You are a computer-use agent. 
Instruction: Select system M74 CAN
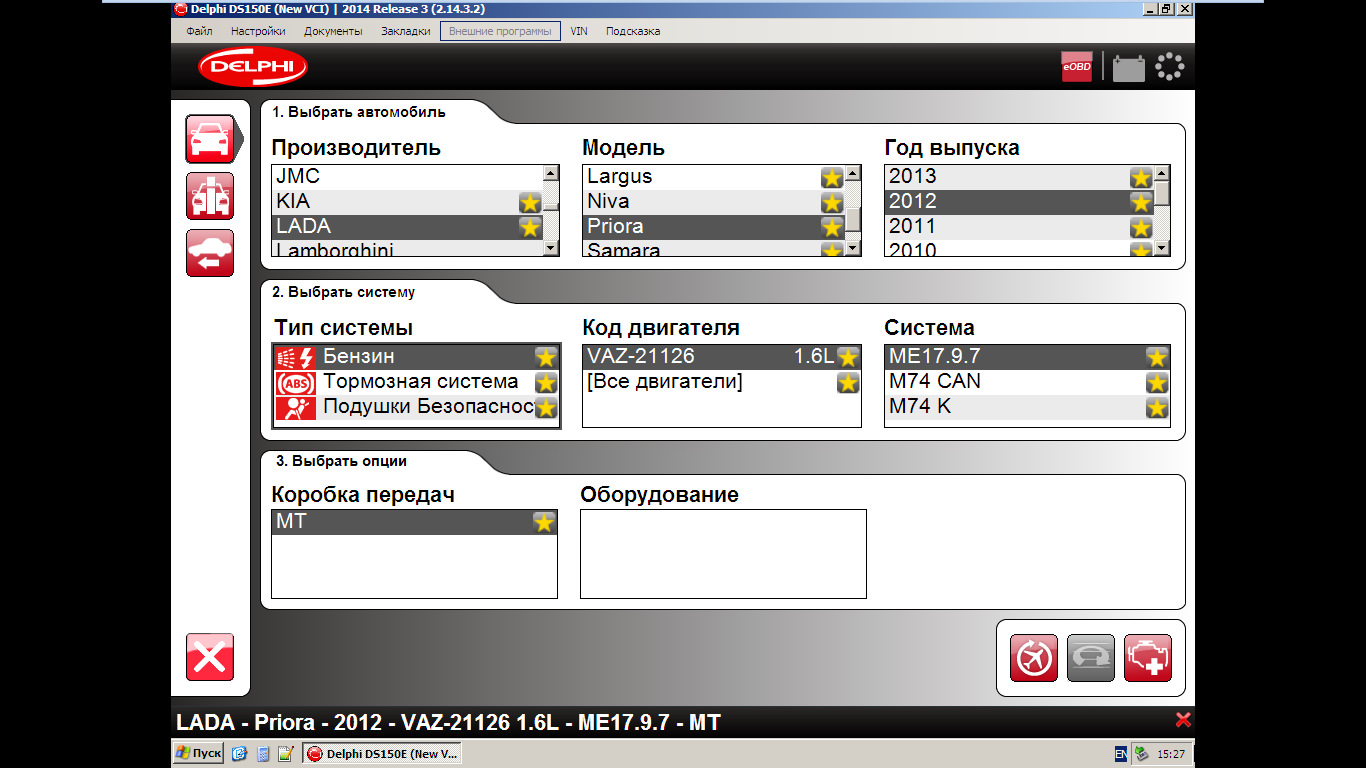click(x=1027, y=382)
